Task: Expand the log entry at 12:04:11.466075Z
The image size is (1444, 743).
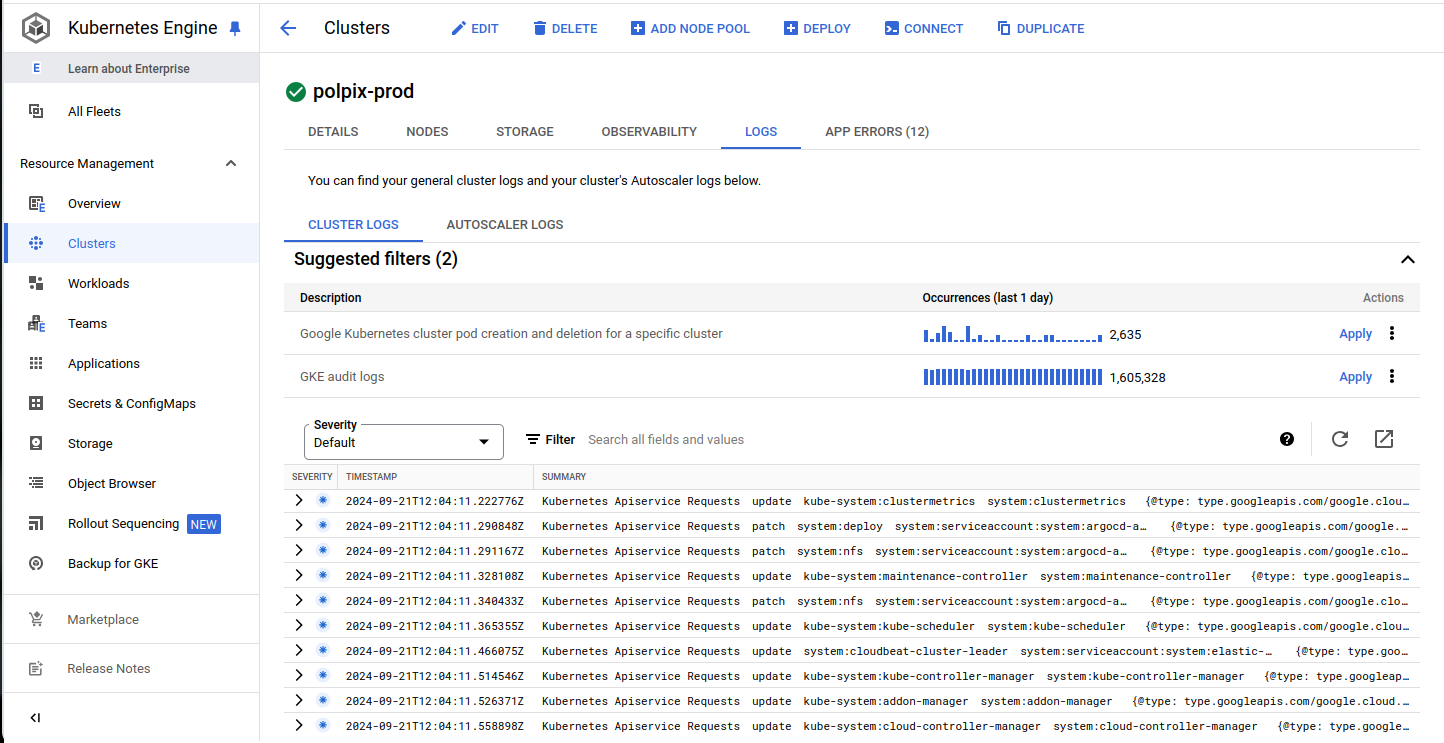Action: click(298, 650)
